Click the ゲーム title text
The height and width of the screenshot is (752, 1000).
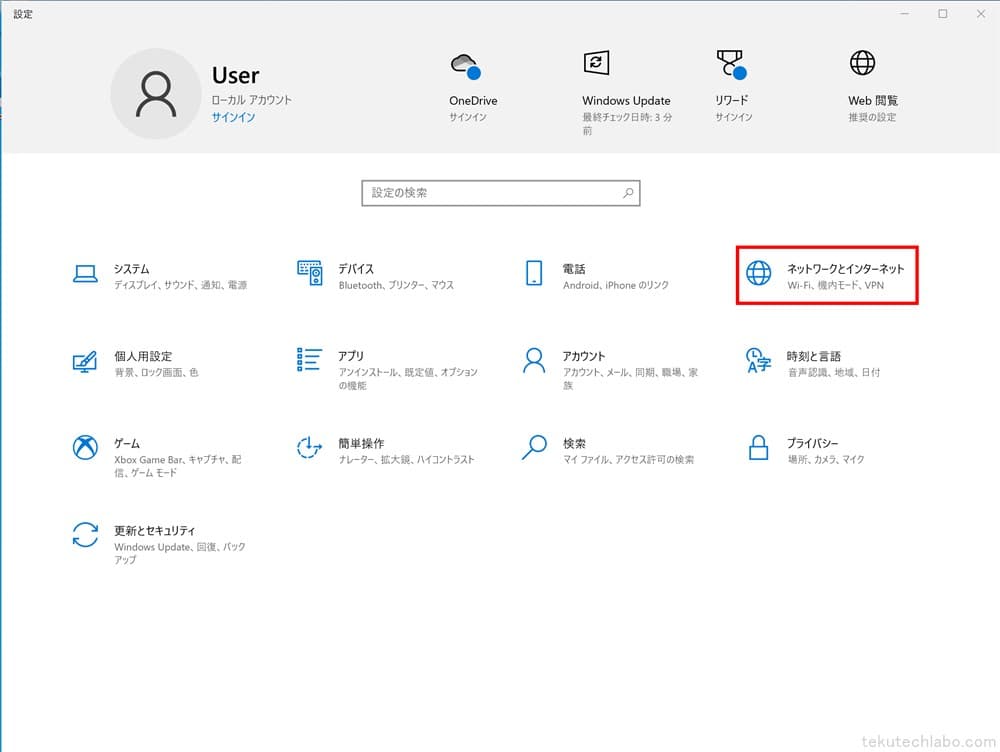(127, 443)
